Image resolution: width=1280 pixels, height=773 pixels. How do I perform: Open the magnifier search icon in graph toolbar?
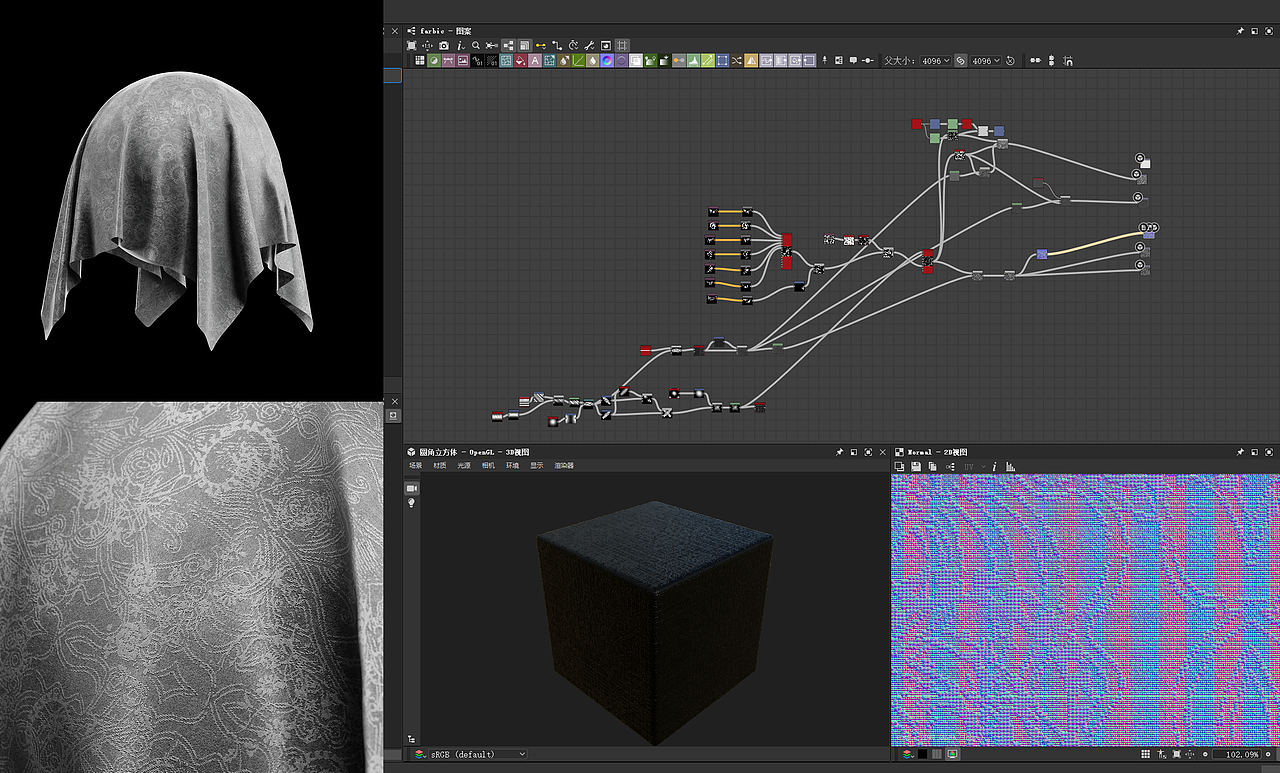coord(476,45)
